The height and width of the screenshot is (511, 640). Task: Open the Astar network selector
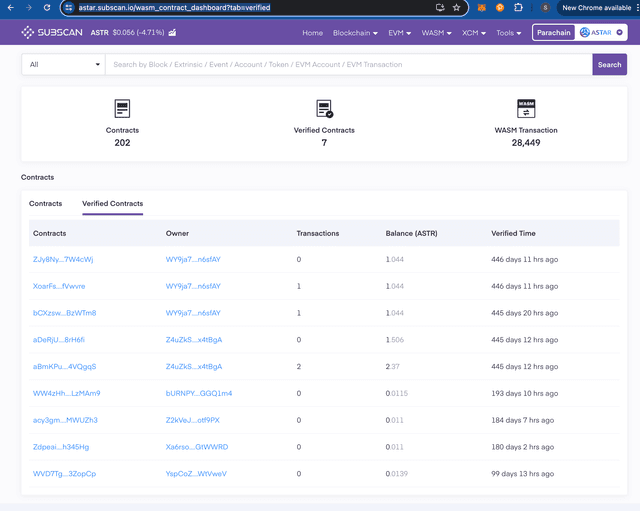[x=601, y=33]
